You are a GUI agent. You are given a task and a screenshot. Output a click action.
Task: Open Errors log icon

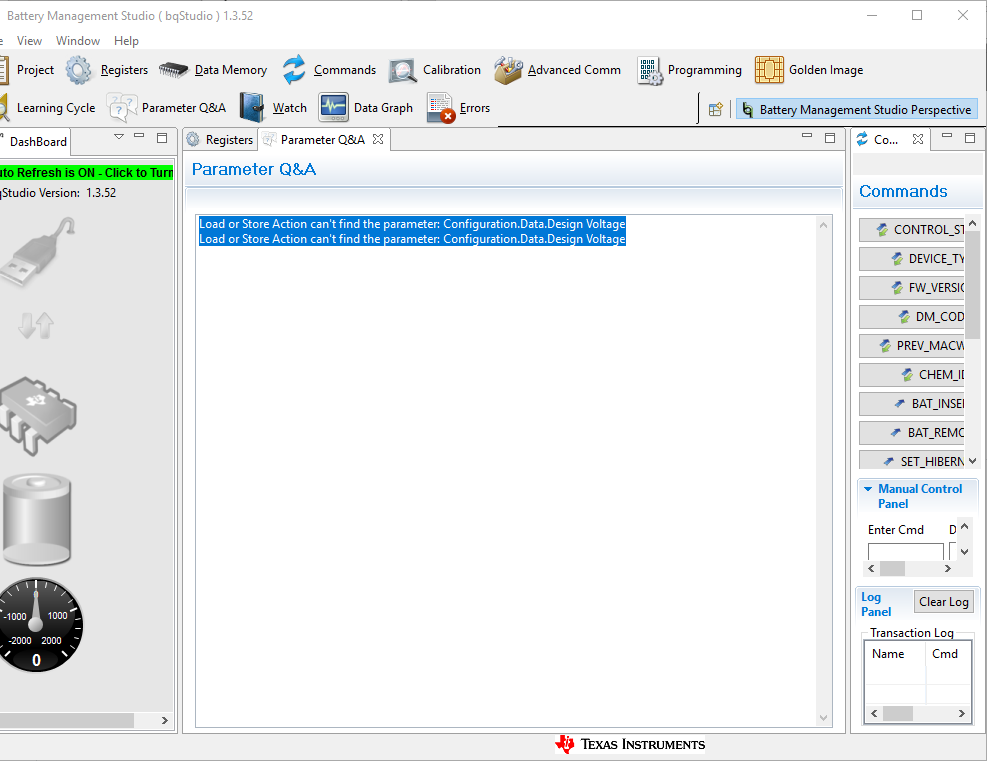pyautogui.click(x=441, y=108)
